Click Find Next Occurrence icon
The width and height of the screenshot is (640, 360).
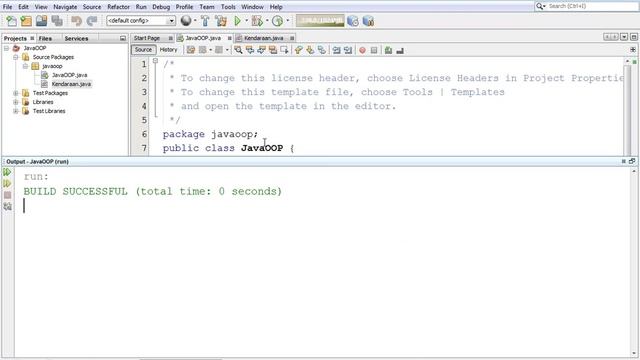coord(261,50)
